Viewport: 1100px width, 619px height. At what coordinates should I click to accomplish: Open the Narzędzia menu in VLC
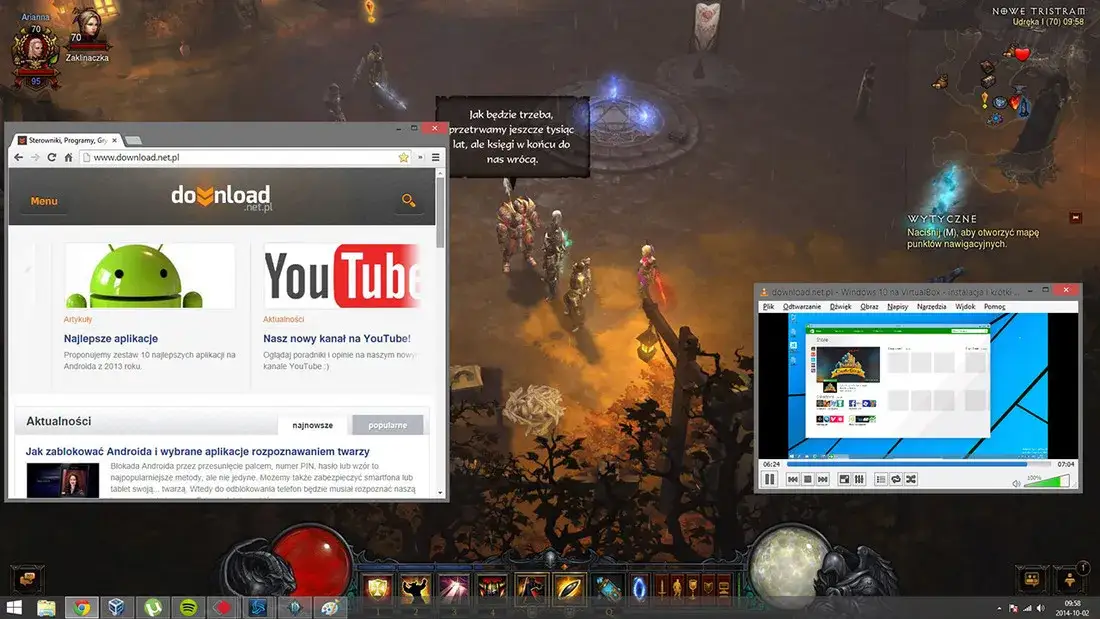point(931,306)
